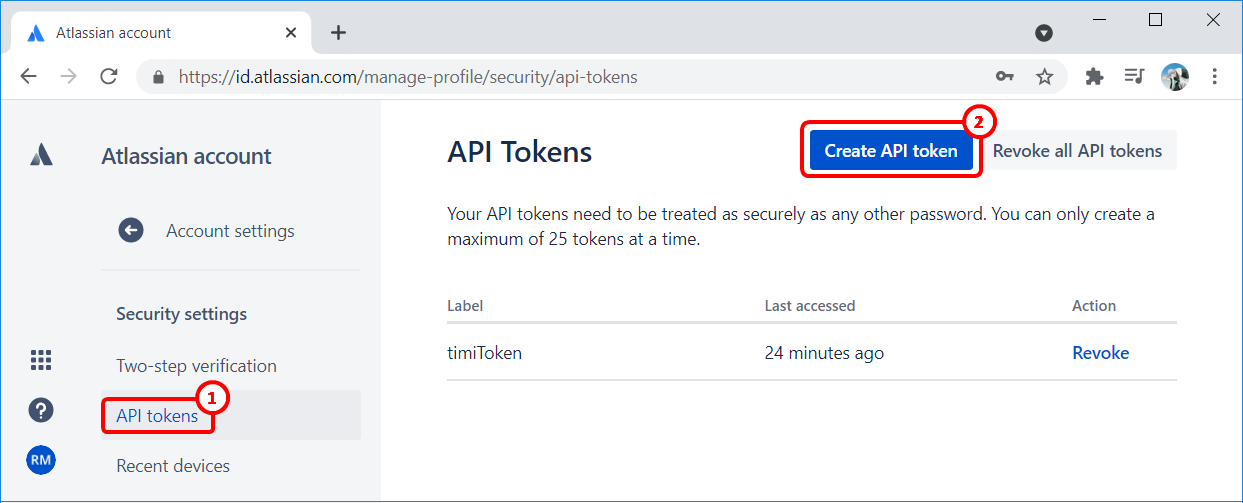The image size is (1243, 503).
Task: Click the browser forward arrow
Action: [68, 76]
